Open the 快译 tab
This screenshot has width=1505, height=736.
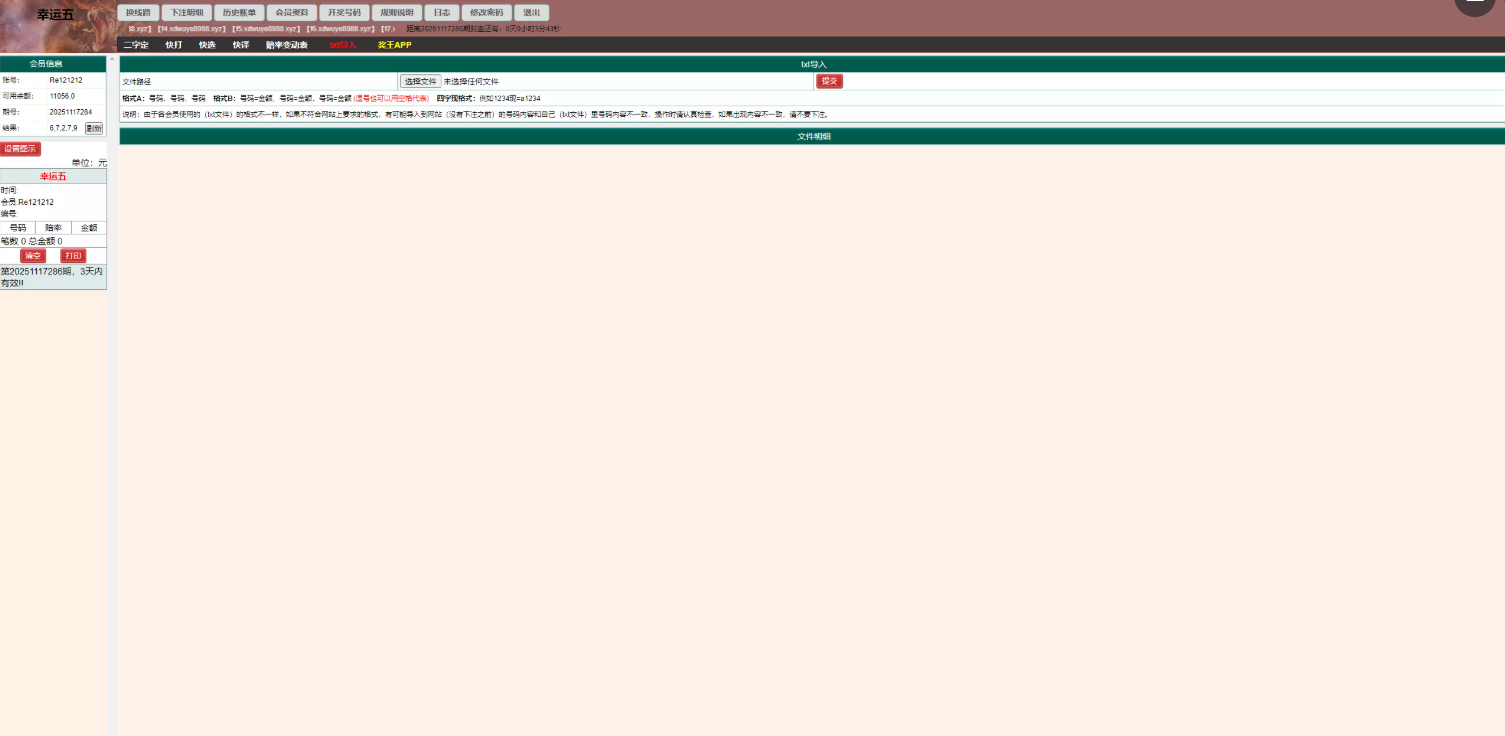241,45
